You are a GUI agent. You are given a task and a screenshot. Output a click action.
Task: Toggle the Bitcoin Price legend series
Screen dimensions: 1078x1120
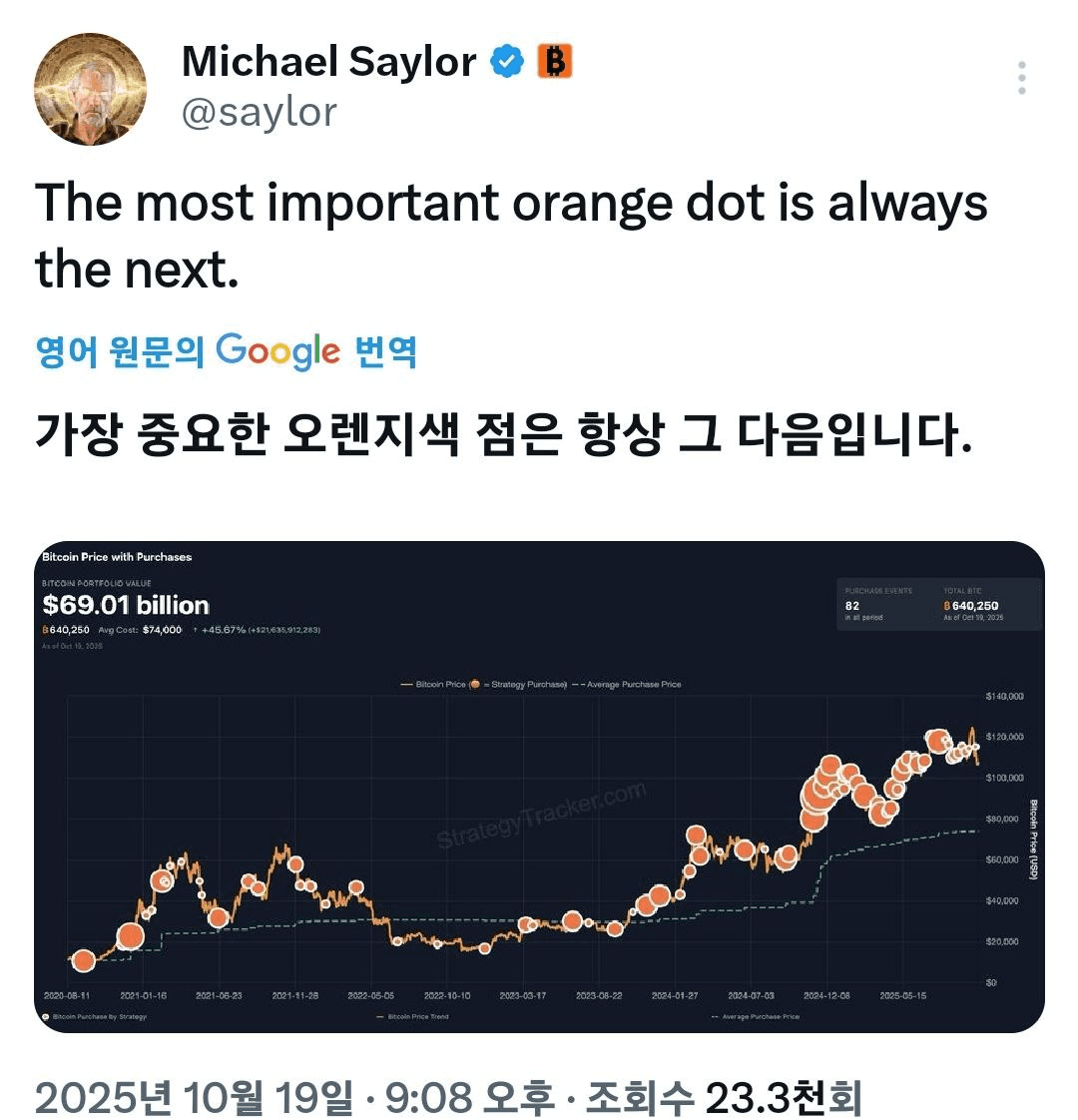(x=433, y=685)
